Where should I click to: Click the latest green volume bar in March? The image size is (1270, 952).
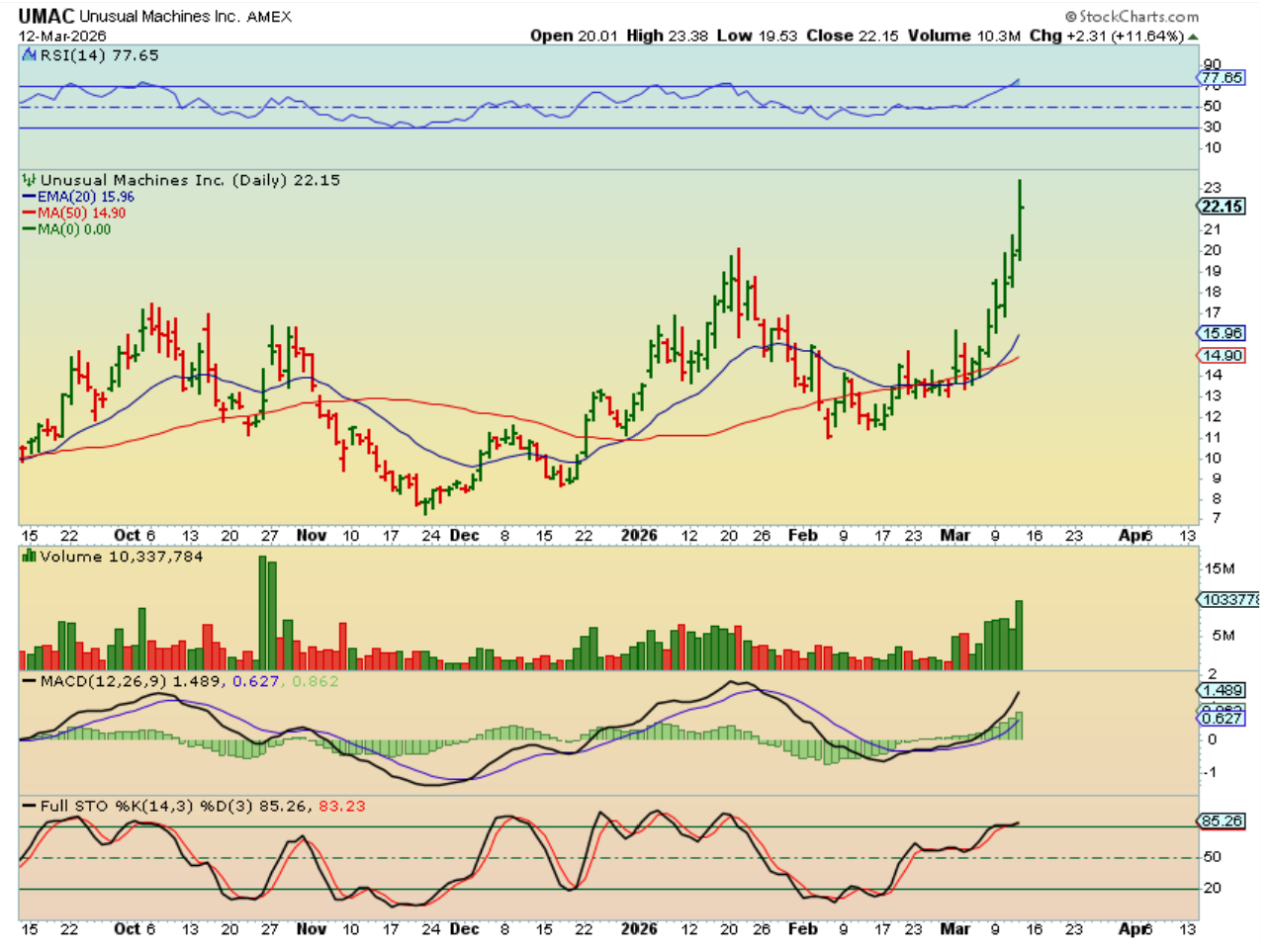click(x=1019, y=636)
